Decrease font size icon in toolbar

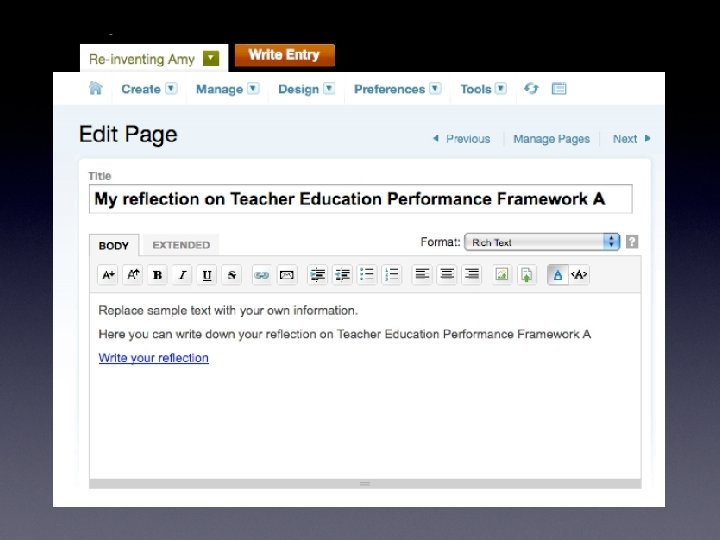133,275
